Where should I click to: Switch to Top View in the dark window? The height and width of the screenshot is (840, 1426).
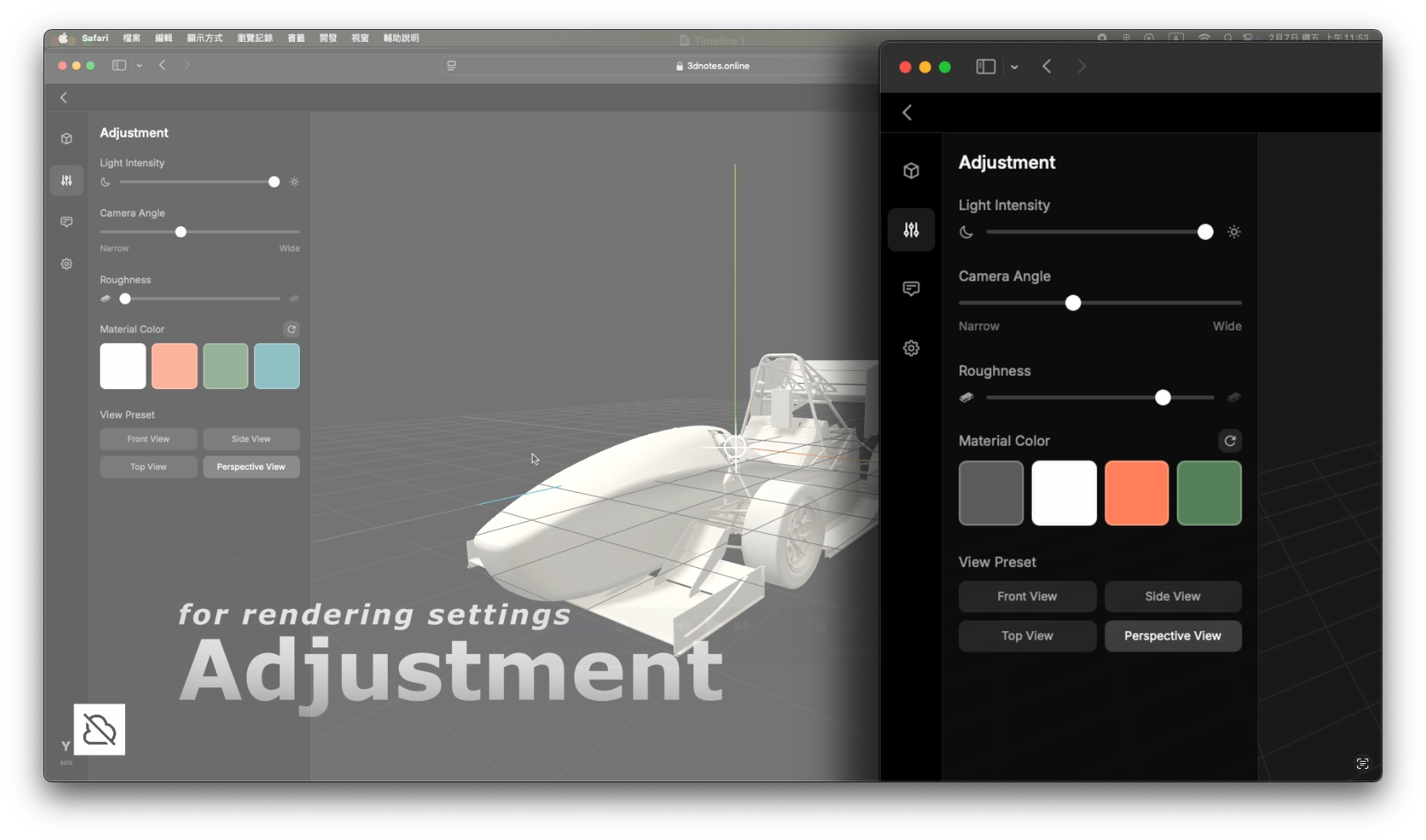point(1027,636)
